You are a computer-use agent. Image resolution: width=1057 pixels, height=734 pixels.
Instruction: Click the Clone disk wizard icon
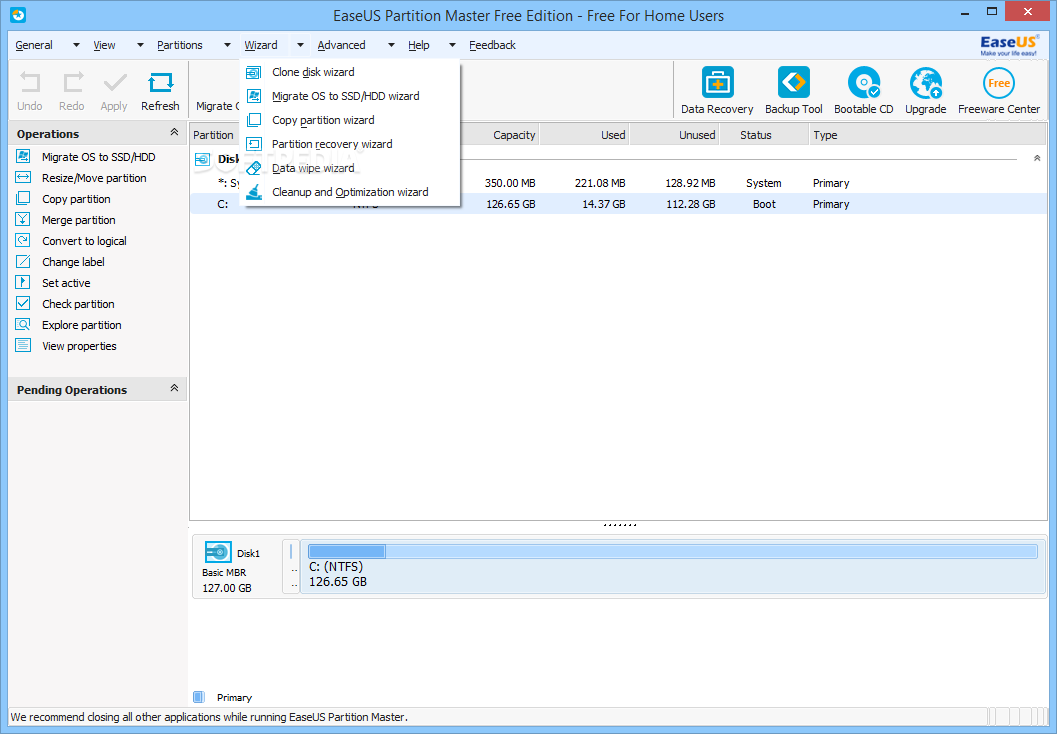point(253,72)
